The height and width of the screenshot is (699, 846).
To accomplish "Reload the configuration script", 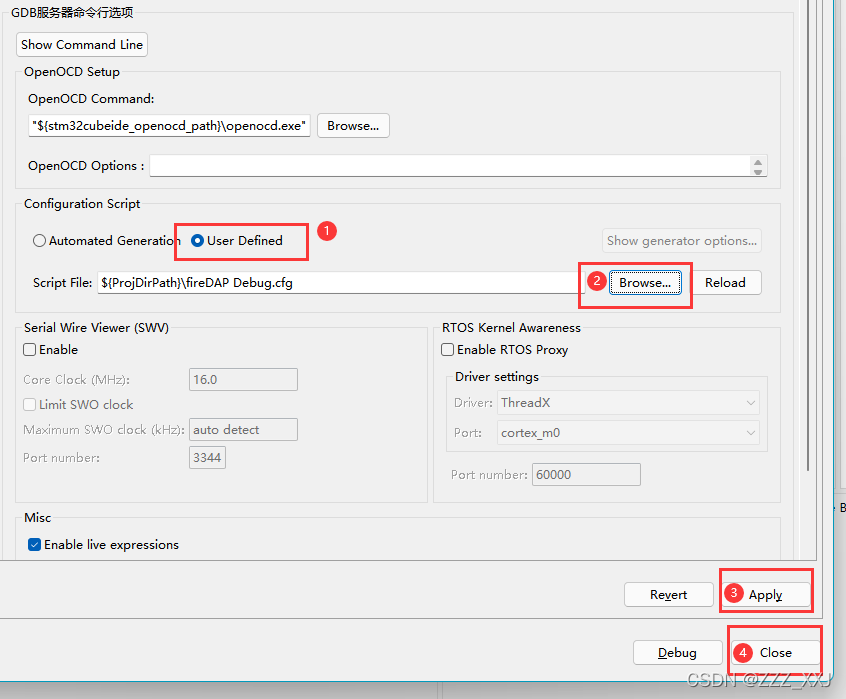I will pos(725,283).
